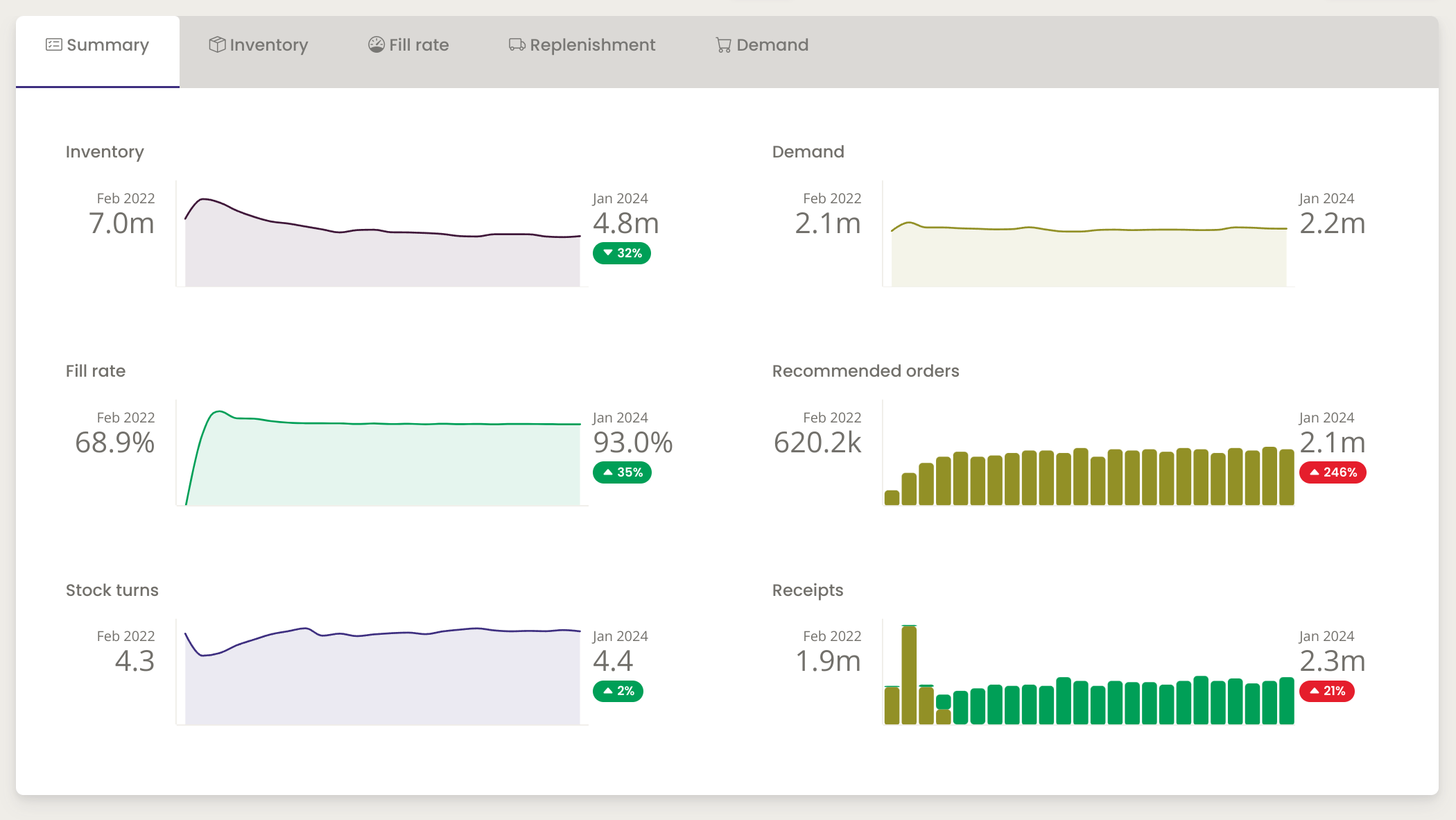Click the green 2% badge under Stock turns

(618, 691)
